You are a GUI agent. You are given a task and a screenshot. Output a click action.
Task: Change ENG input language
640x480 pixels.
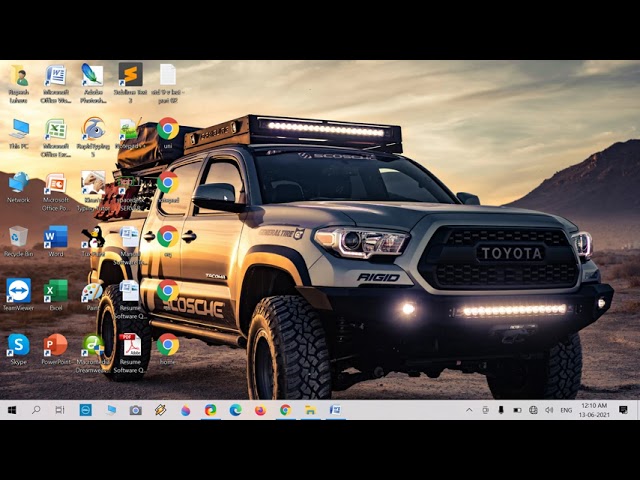566,410
